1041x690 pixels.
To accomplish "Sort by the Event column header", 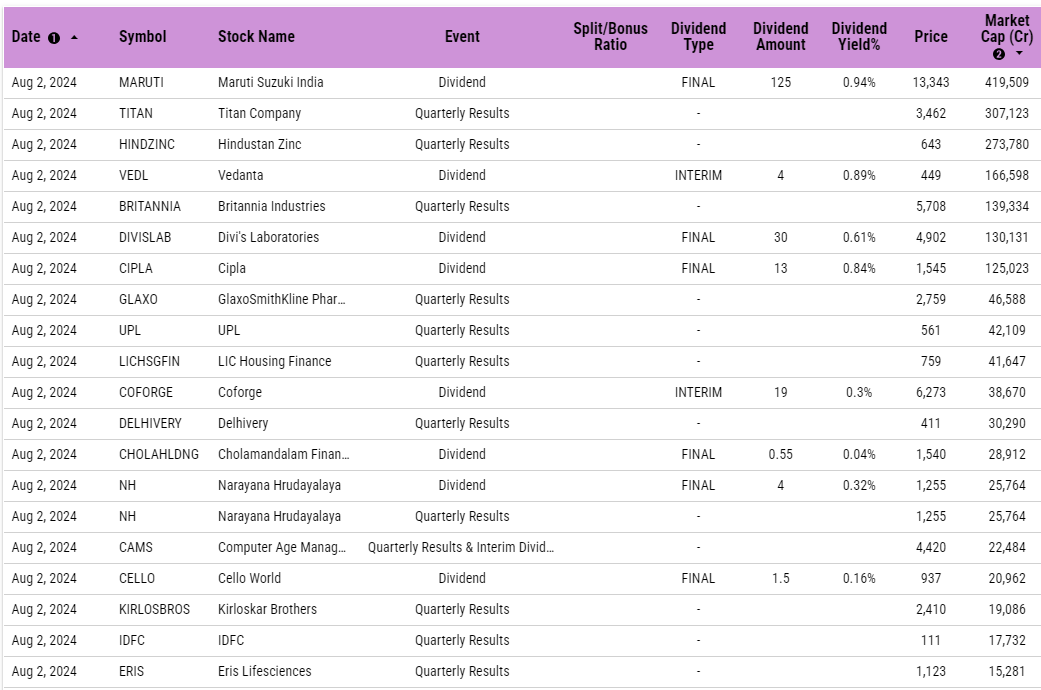I will click(462, 37).
